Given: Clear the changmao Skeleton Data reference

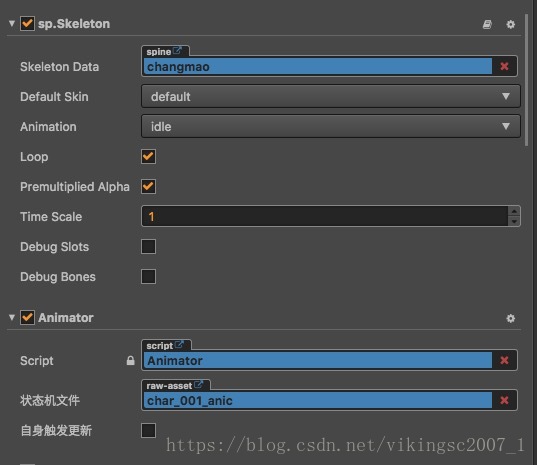Looking at the screenshot, I should tap(504, 66).
